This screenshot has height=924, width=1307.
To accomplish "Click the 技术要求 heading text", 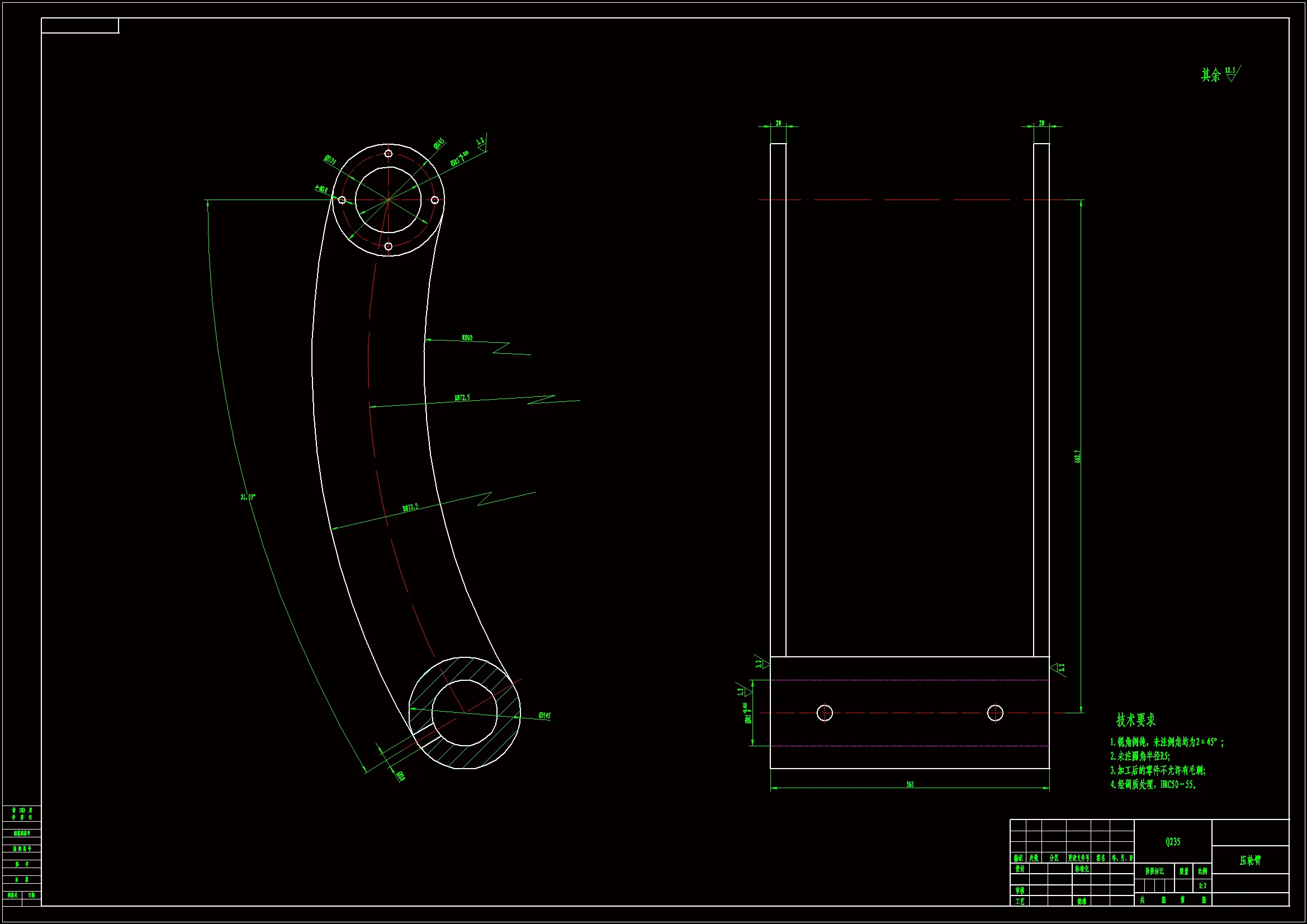I will click(1135, 720).
